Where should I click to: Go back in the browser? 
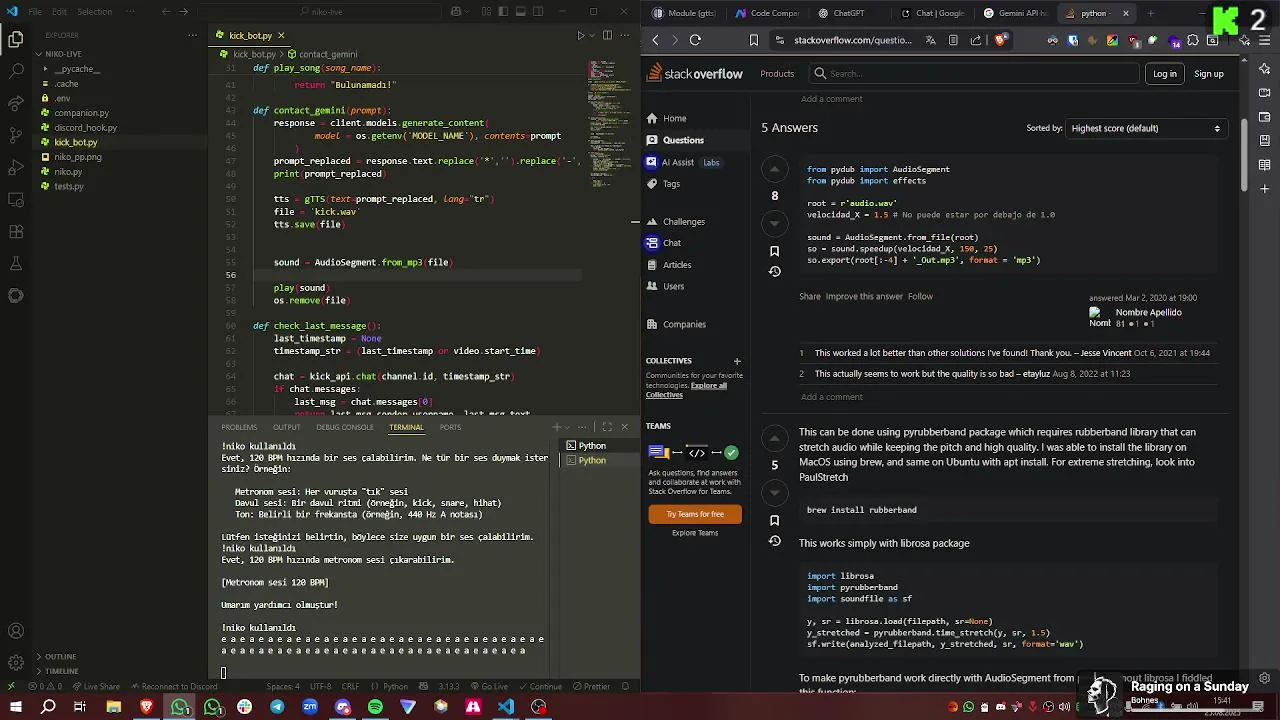click(655, 40)
